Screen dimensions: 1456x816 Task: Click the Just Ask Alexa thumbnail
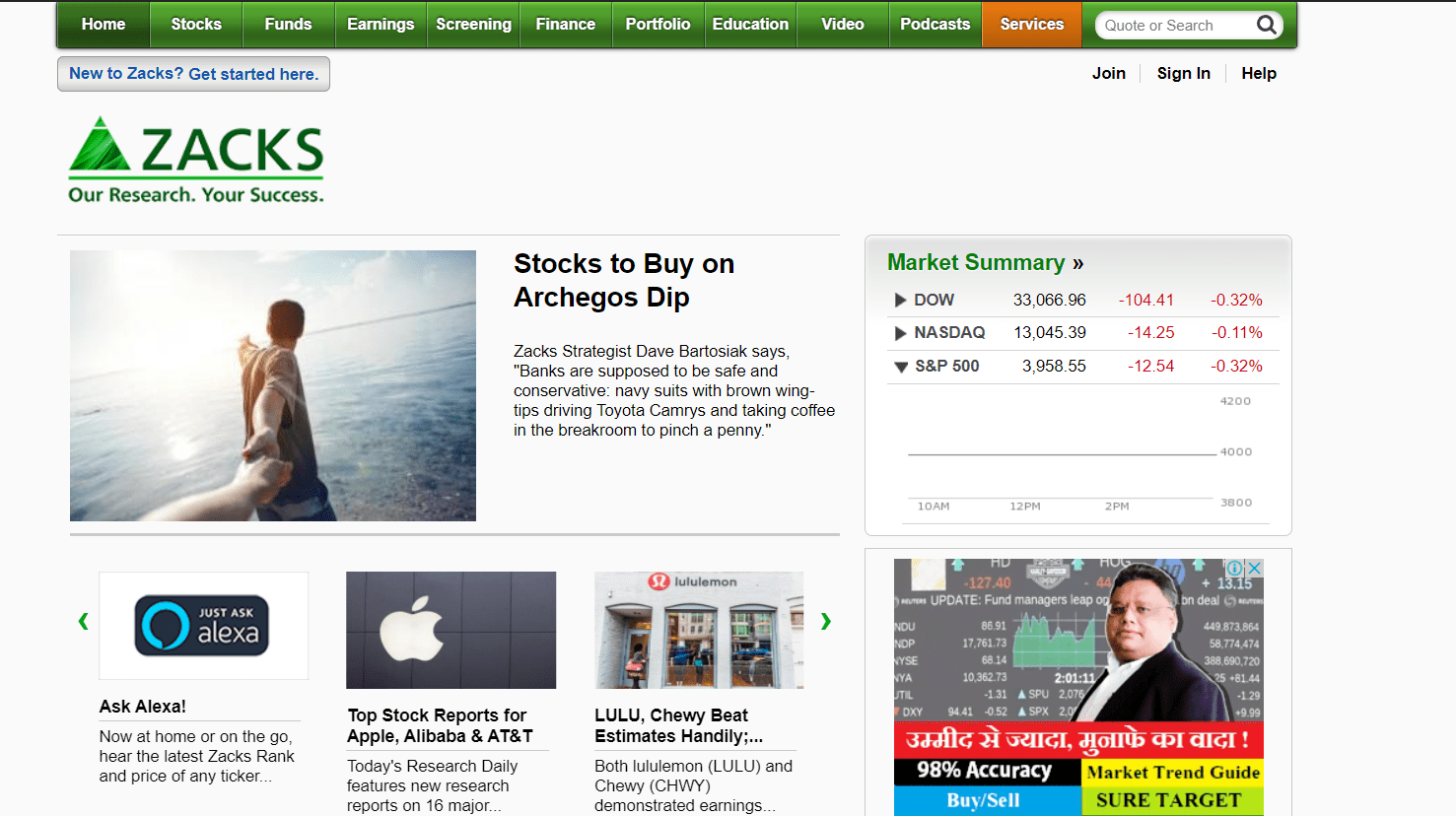pos(204,626)
